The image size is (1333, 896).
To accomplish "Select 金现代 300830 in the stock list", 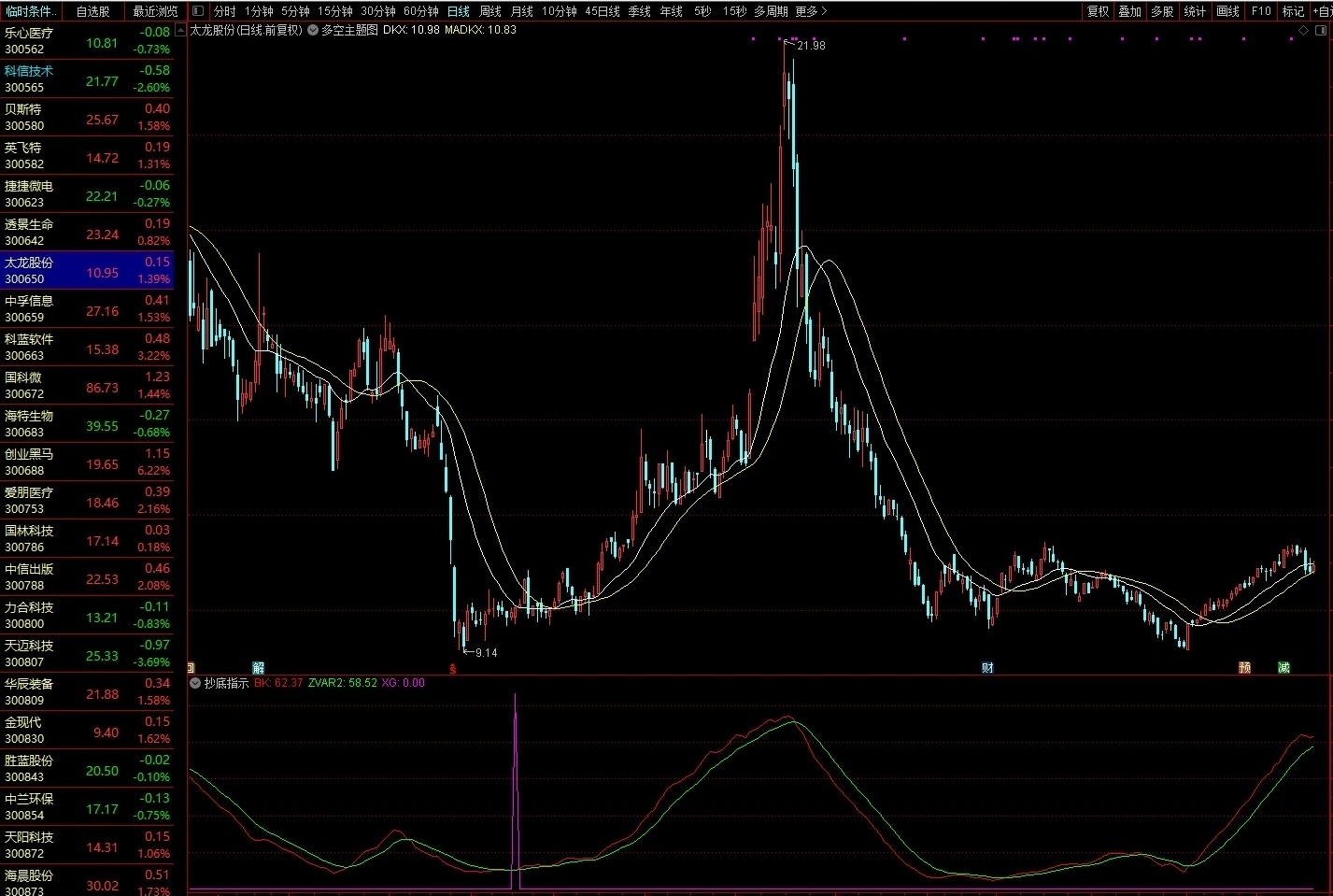I will [87, 730].
